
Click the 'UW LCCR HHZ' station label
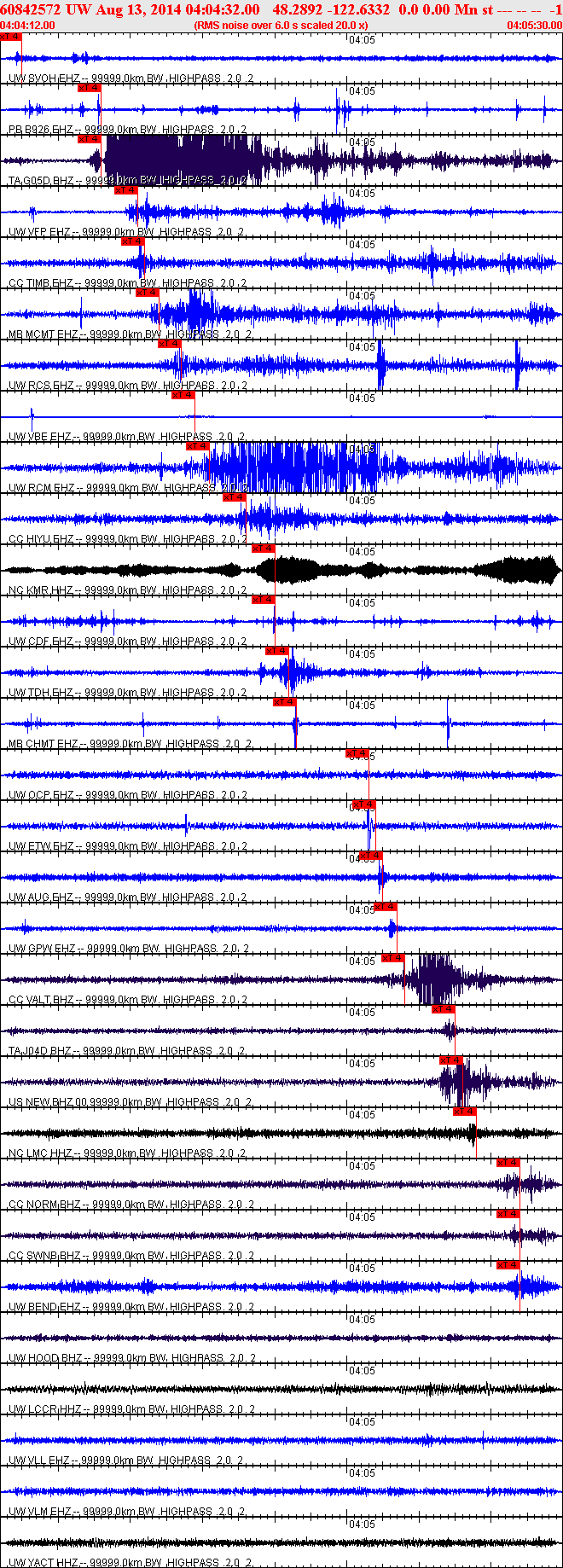[x=44, y=1409]
